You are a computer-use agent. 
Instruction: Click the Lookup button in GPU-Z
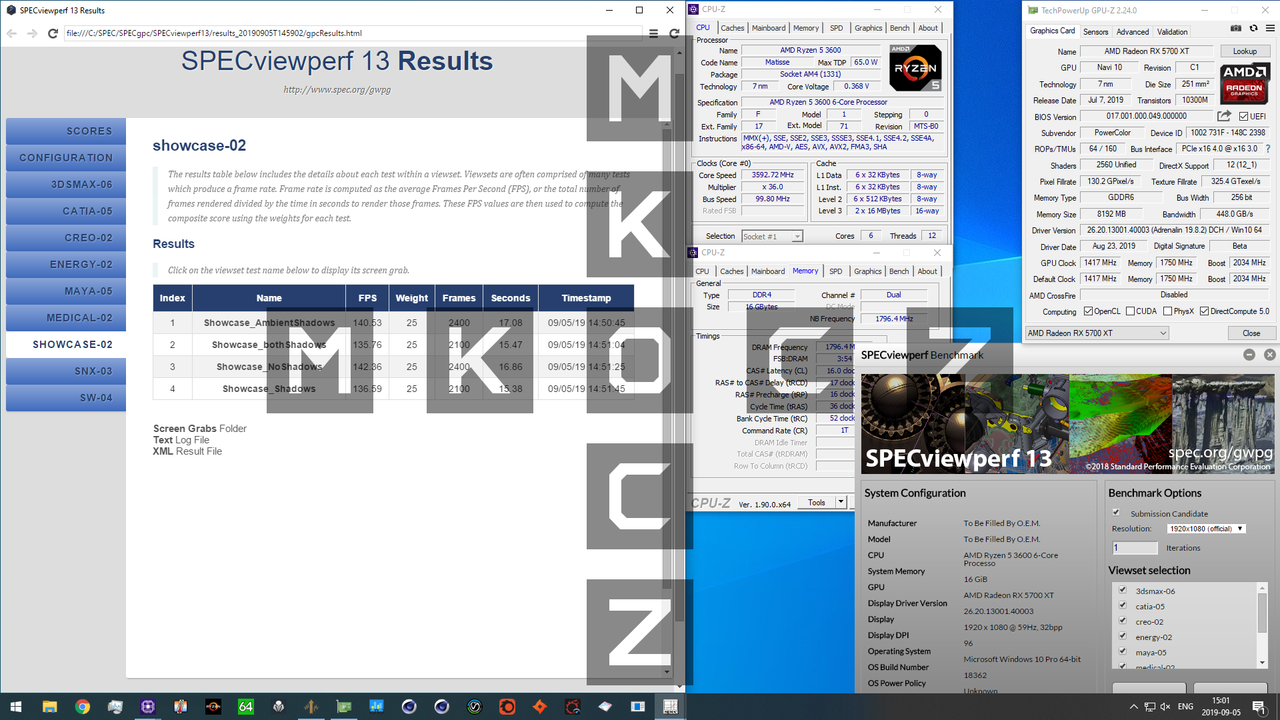coord(1245,51)
